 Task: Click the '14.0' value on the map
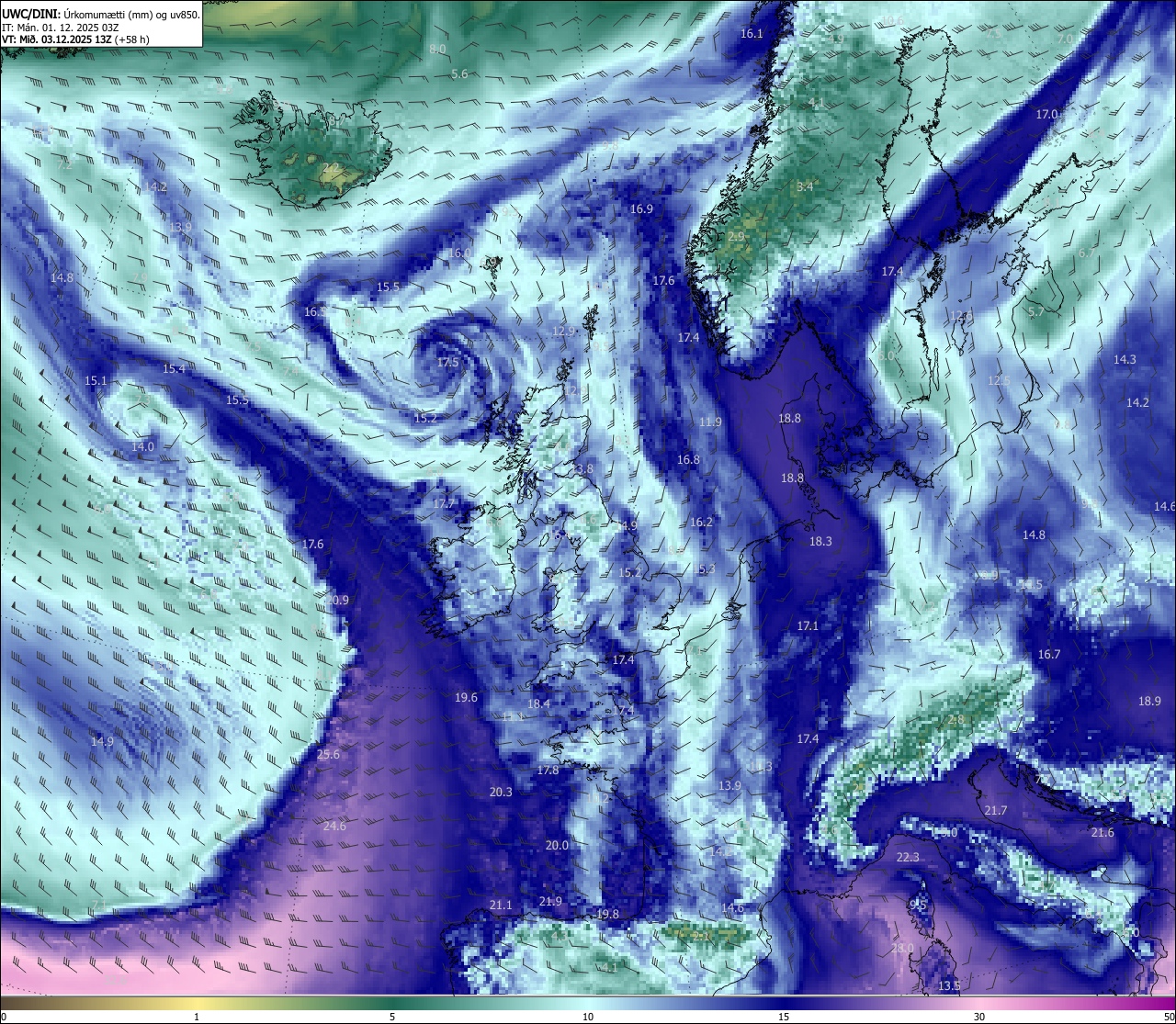142,447
